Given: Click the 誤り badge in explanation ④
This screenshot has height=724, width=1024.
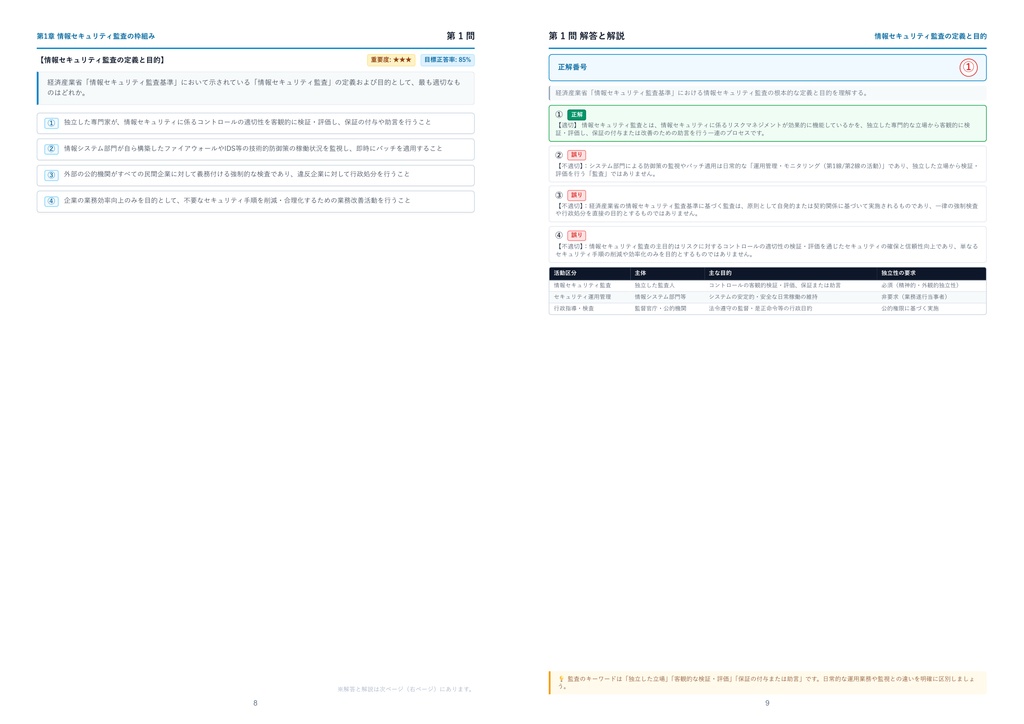Looking at the screenshot, I should [x=577, y=235].
